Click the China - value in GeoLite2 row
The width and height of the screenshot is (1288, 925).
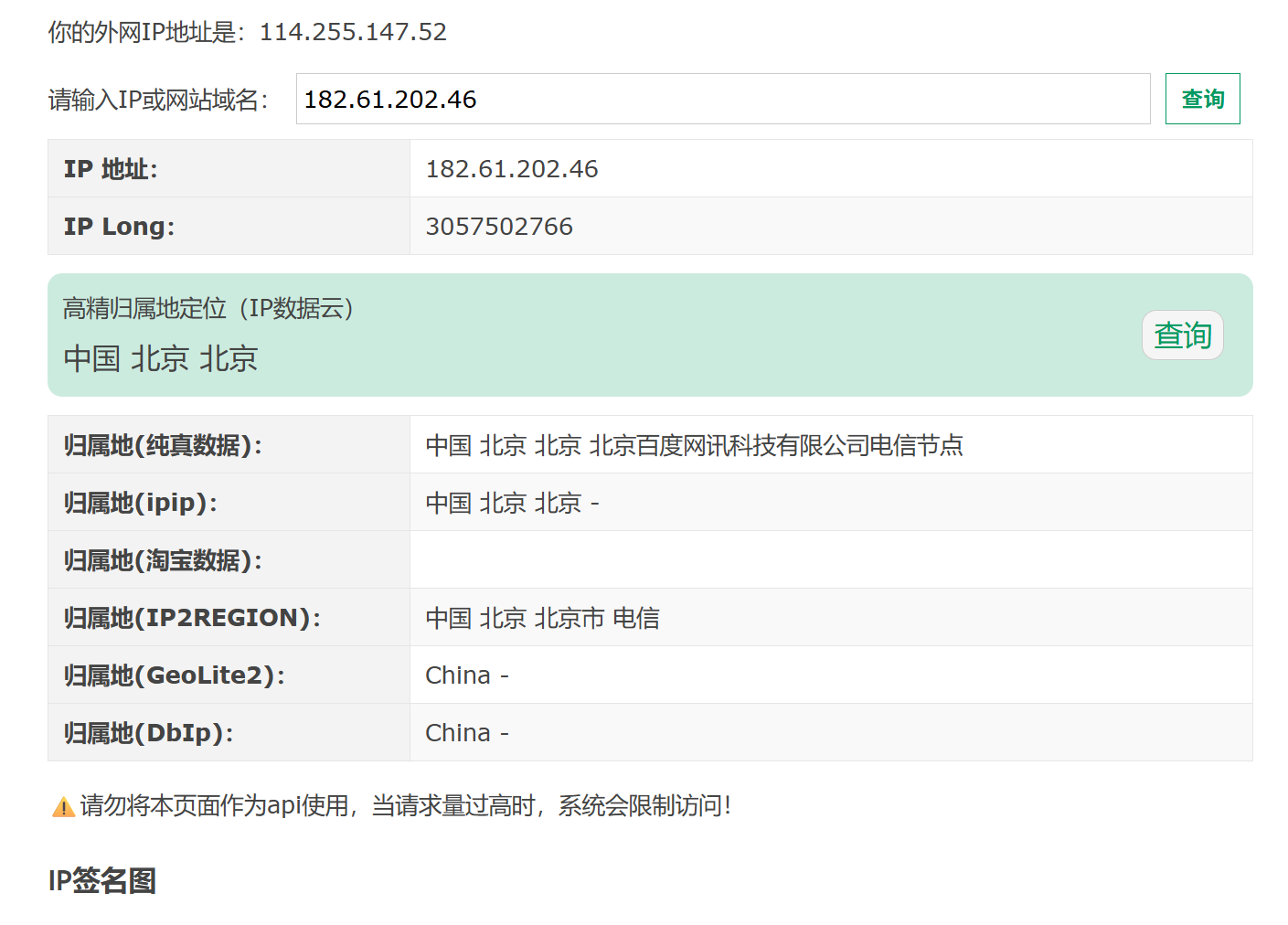point(467,675)
